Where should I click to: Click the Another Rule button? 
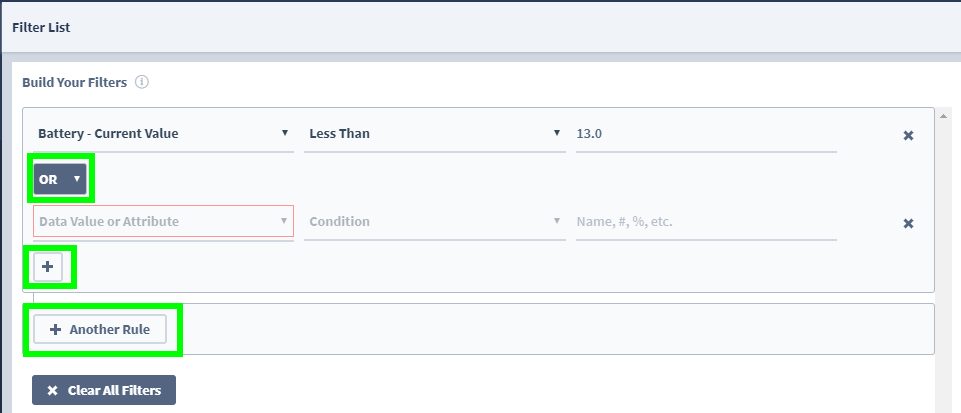(100, 330)
